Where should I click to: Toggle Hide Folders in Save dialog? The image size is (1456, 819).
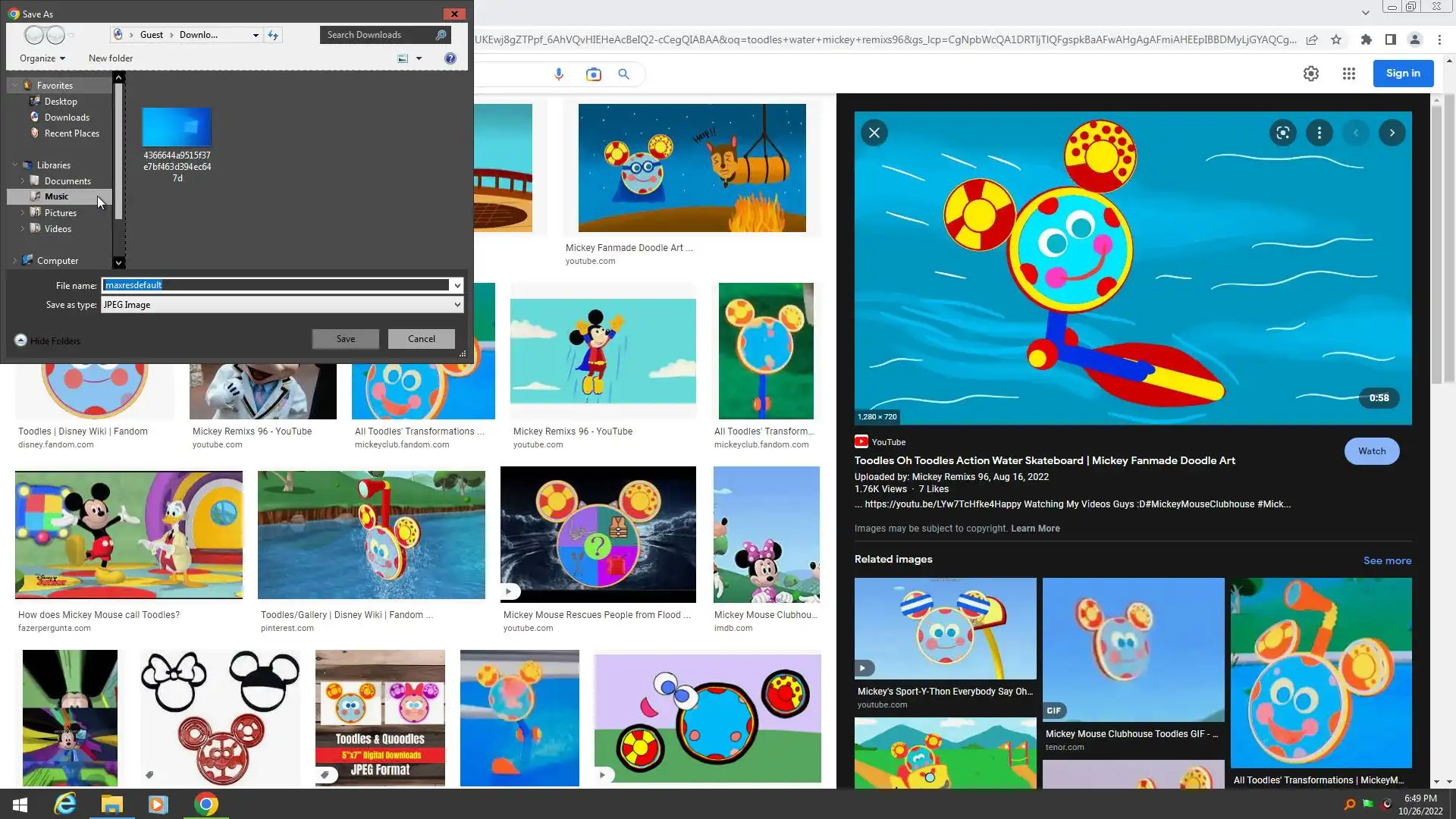click(48, 340)
